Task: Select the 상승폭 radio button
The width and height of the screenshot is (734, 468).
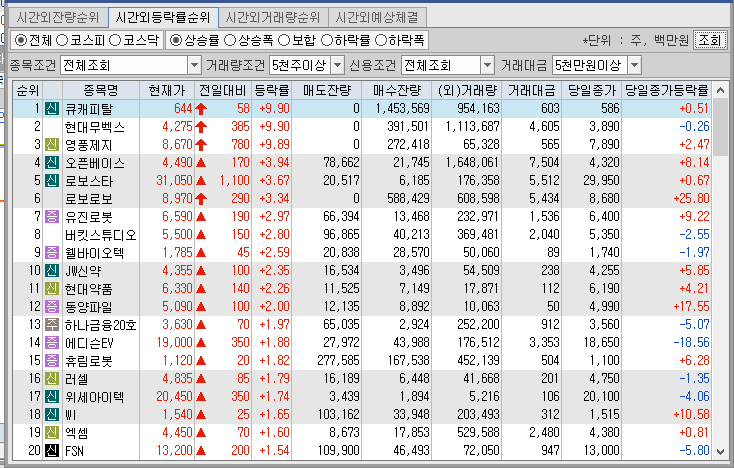Action: 230,40
